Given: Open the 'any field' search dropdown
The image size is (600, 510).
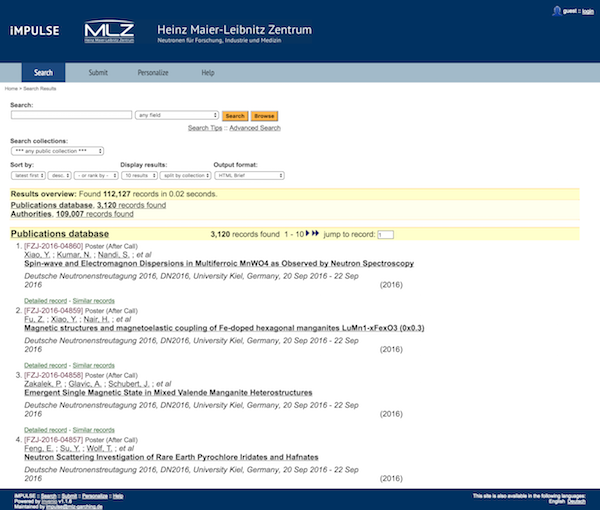Looking at the screenshot, I should (x=178, y=116).
